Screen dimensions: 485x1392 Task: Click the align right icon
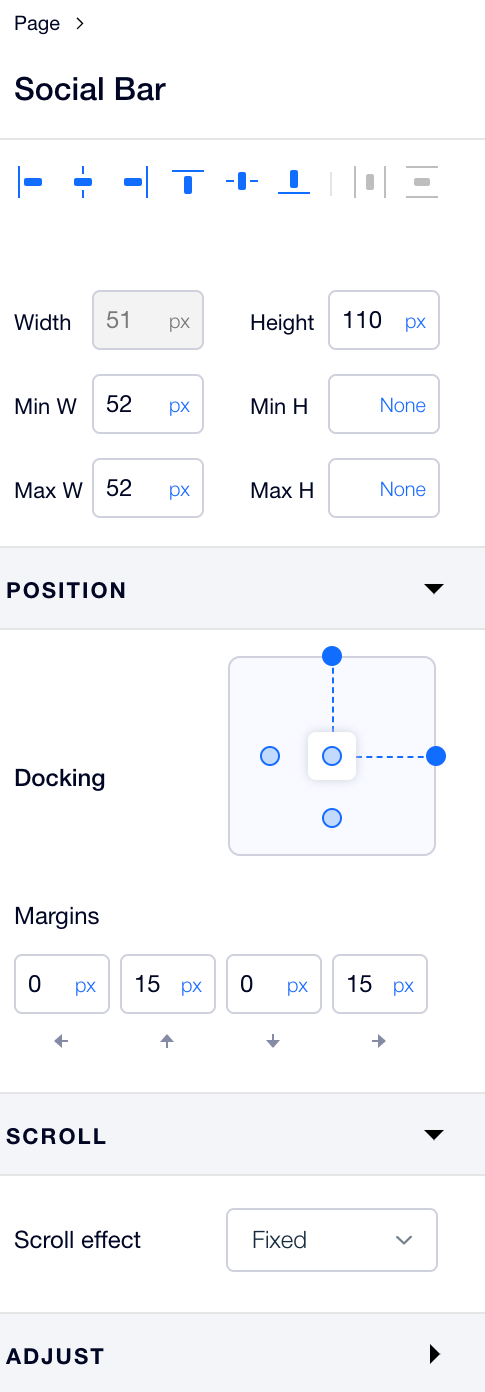click(135, 182)
